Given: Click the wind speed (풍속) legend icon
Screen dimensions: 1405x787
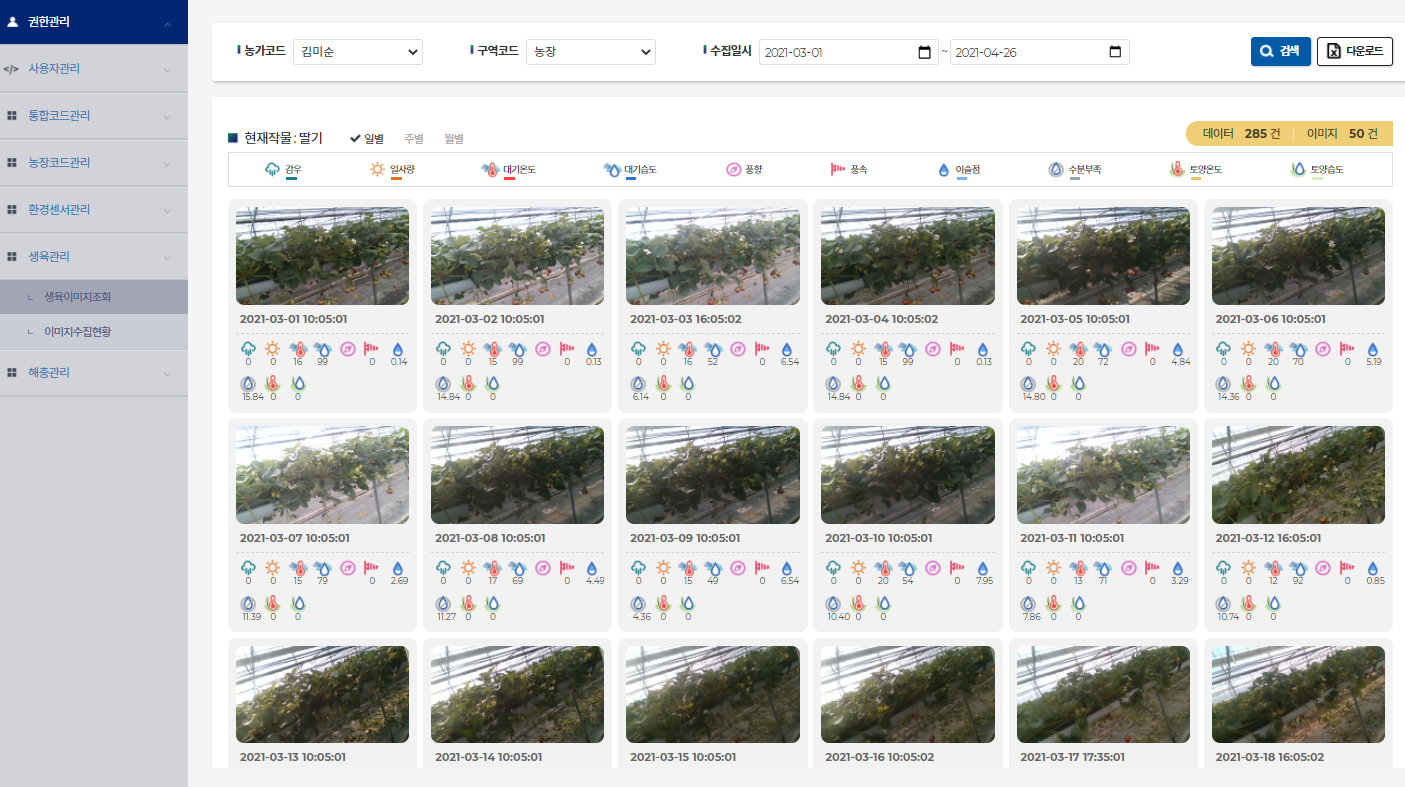Looking at the screenshot, I should click(838, 169).
